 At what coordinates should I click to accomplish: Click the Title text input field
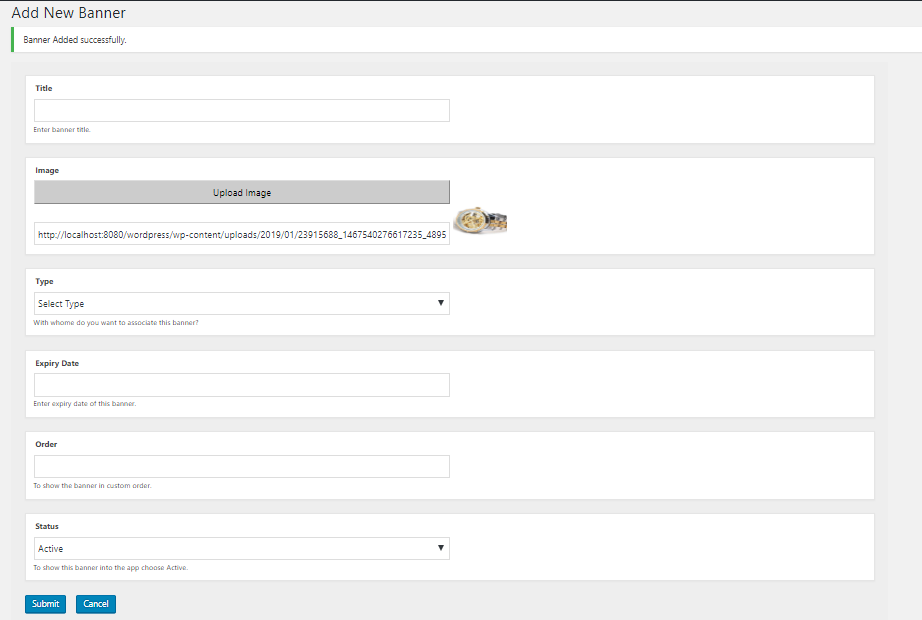(x=241, y=110)
